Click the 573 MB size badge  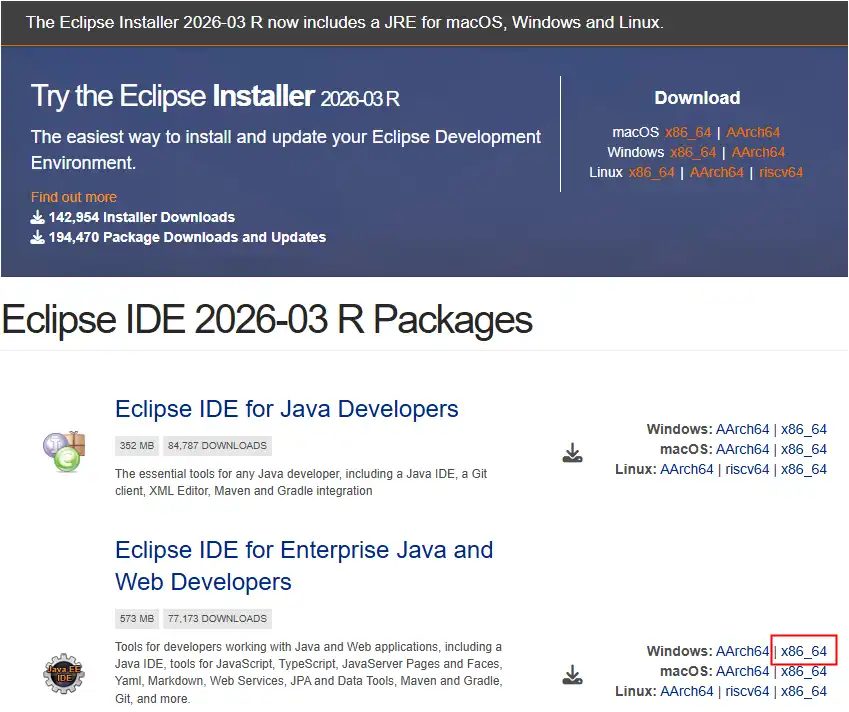tap(137, 618)
